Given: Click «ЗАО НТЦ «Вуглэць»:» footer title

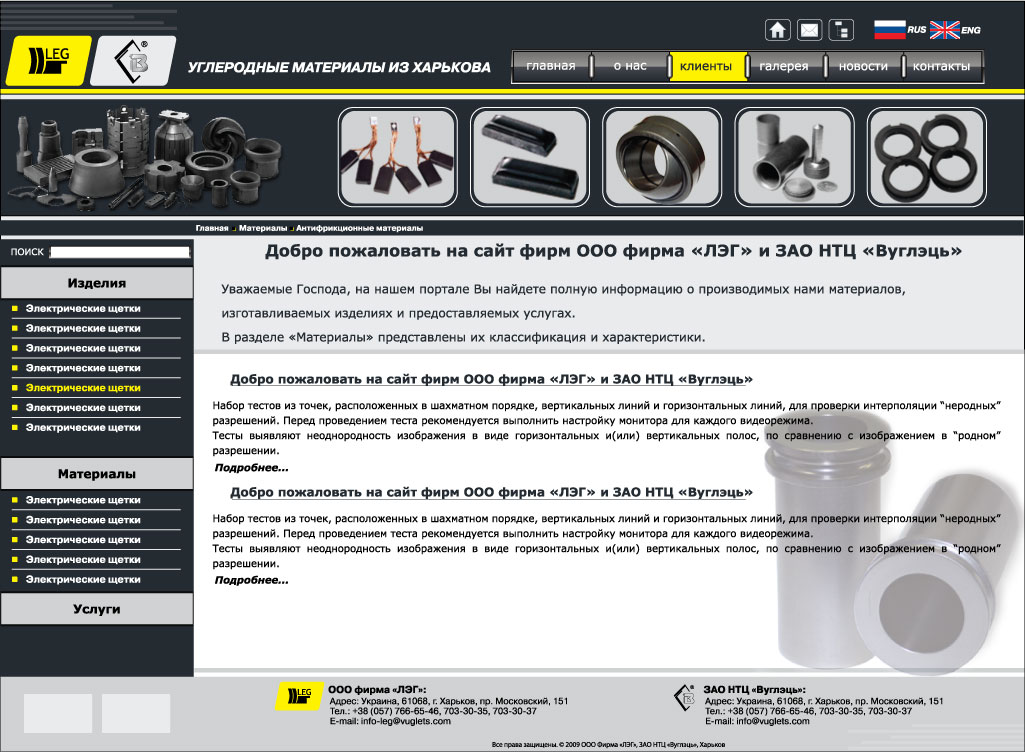Looking at the screenshot, I should pos(754,690).
